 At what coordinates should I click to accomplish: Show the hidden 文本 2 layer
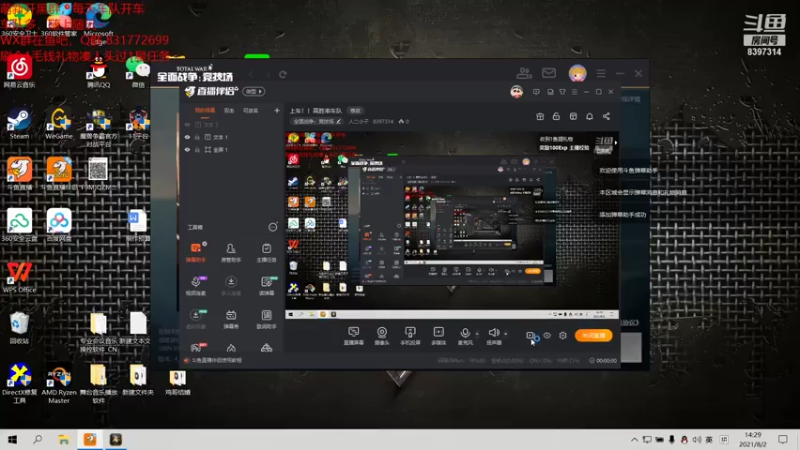tap(187, 124)
